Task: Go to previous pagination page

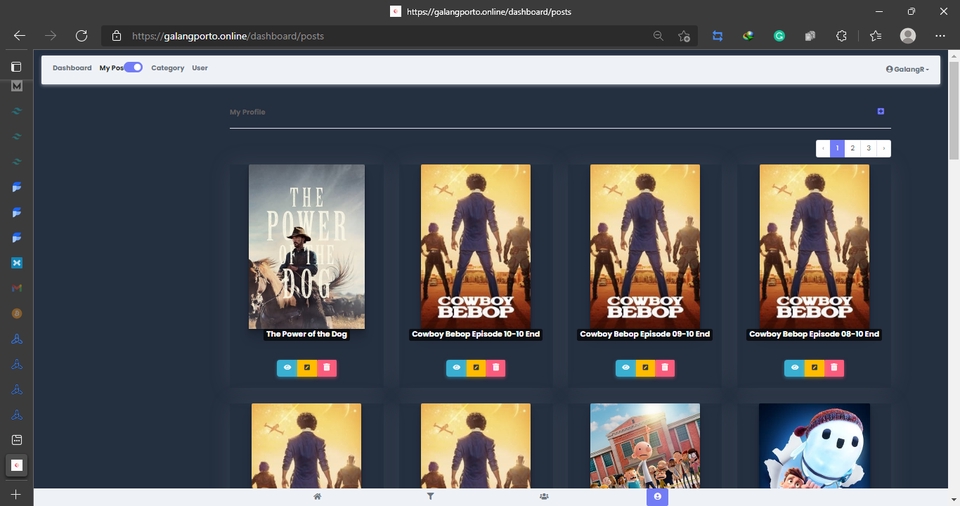Action: click(823, 148)
